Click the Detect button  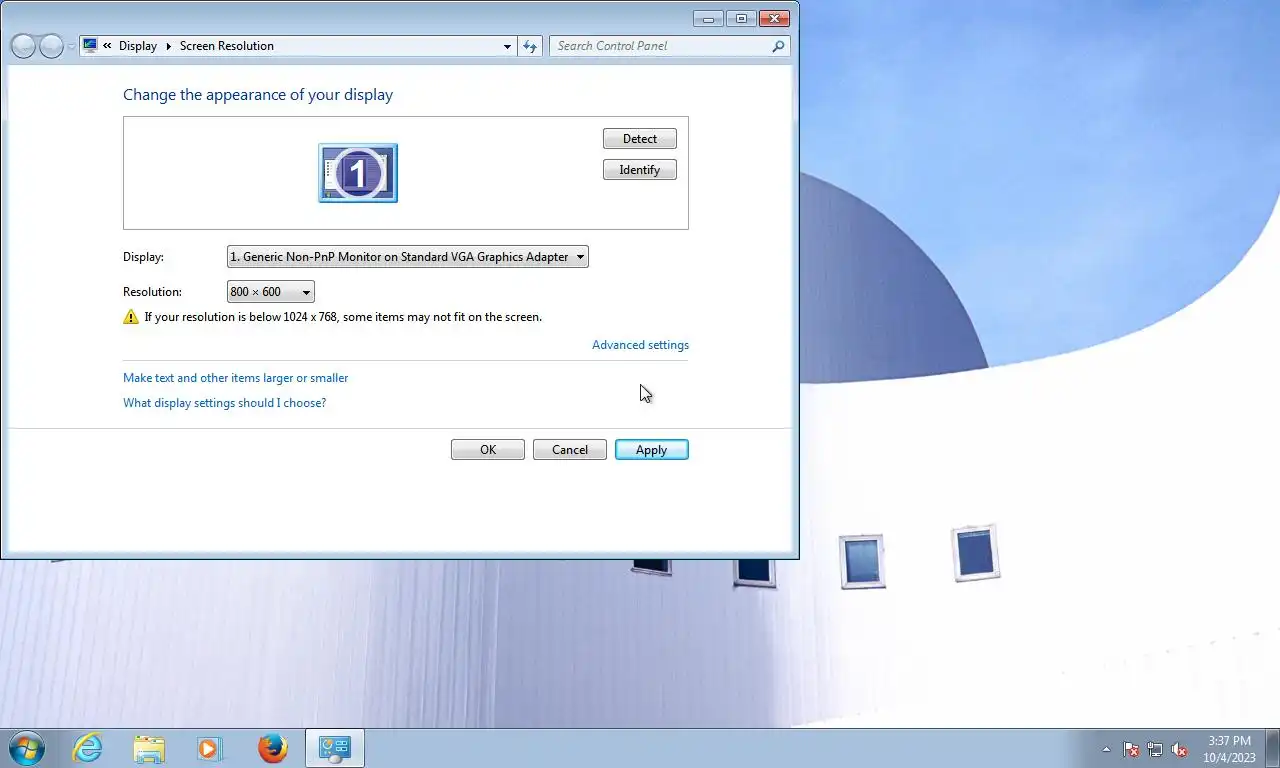click(640, 139)
